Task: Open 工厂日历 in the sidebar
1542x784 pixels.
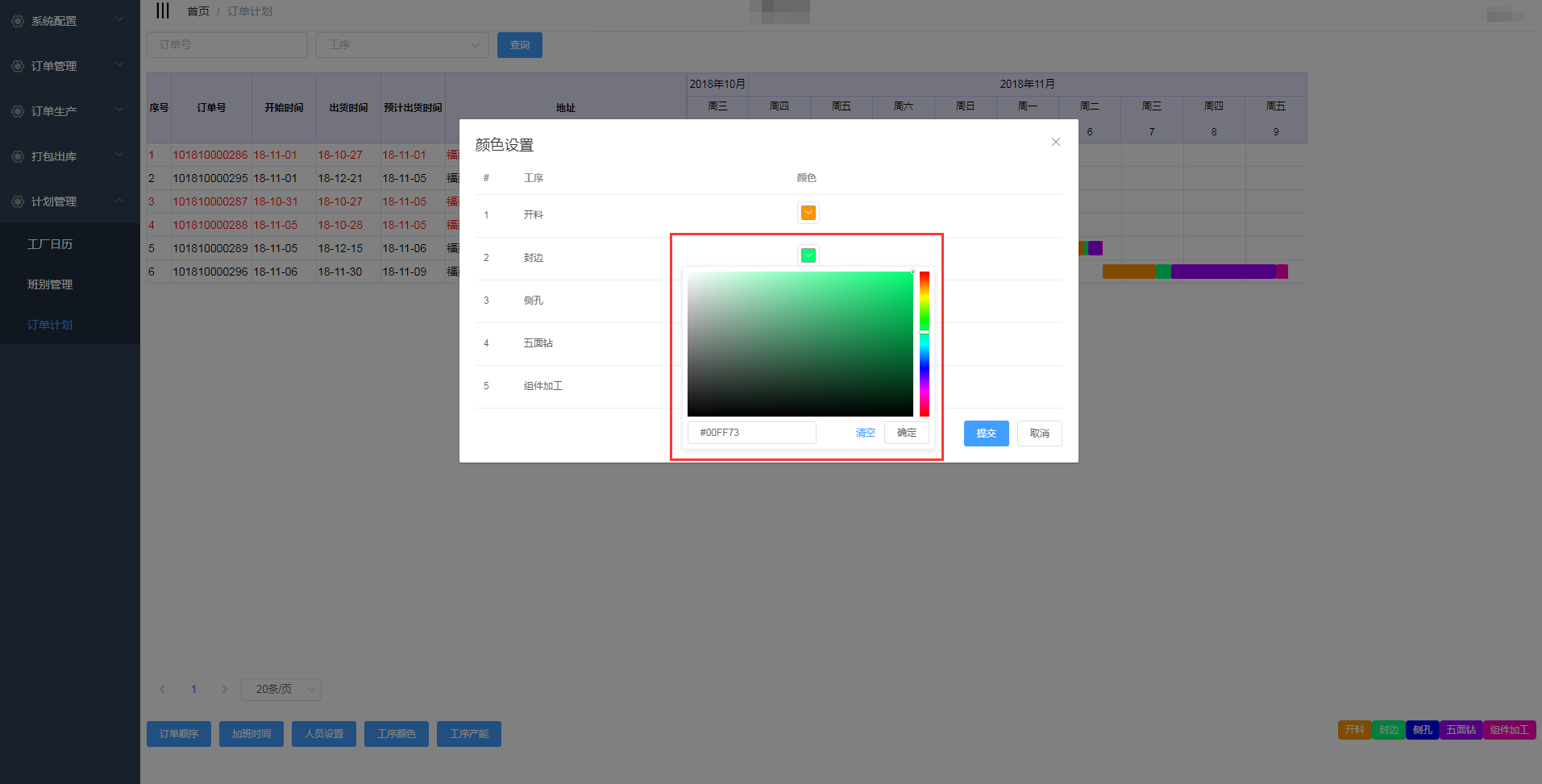Action: point(50,244)
